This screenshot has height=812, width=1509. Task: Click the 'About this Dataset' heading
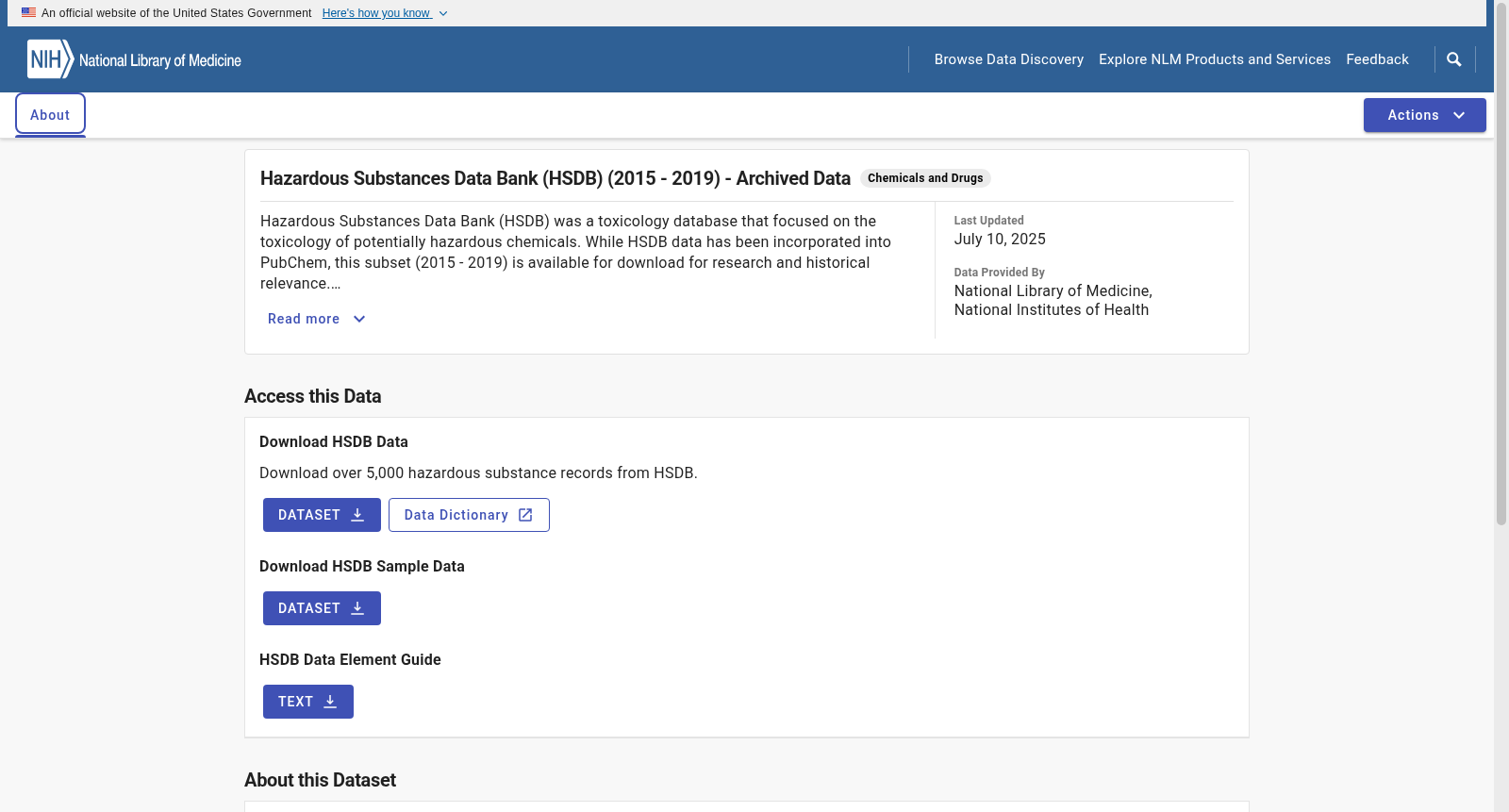(320, 780)
